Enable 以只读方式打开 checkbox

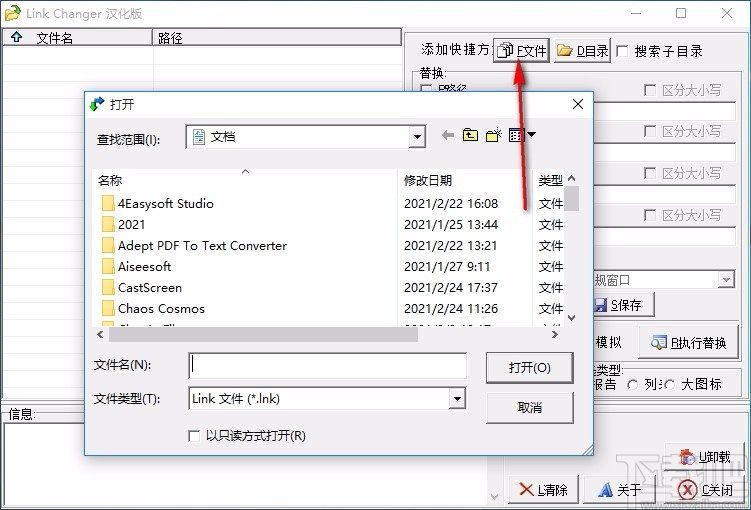[x=194, y=436]
